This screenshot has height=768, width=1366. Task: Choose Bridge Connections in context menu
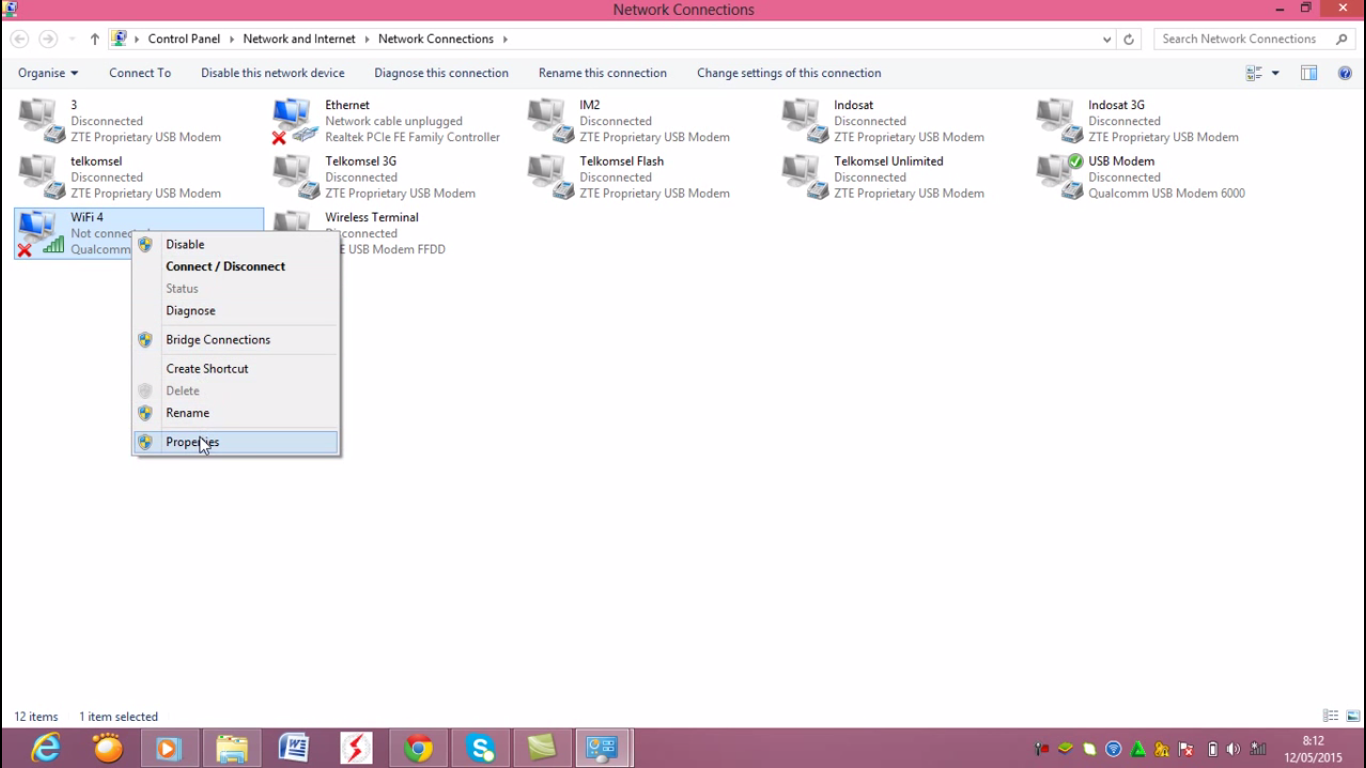coord(236,339)
